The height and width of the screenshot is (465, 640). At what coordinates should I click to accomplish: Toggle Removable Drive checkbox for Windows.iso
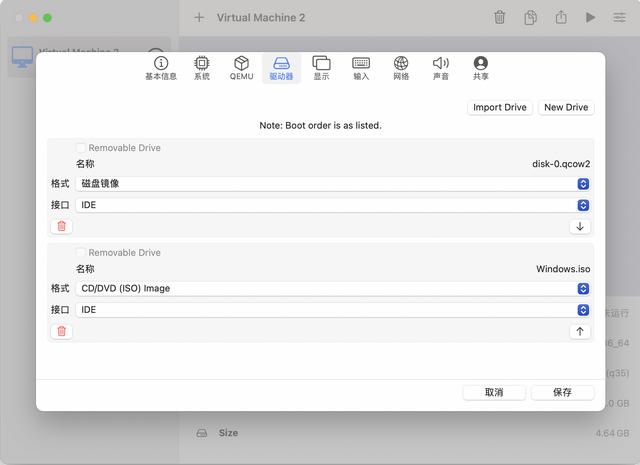pos(82,253)
